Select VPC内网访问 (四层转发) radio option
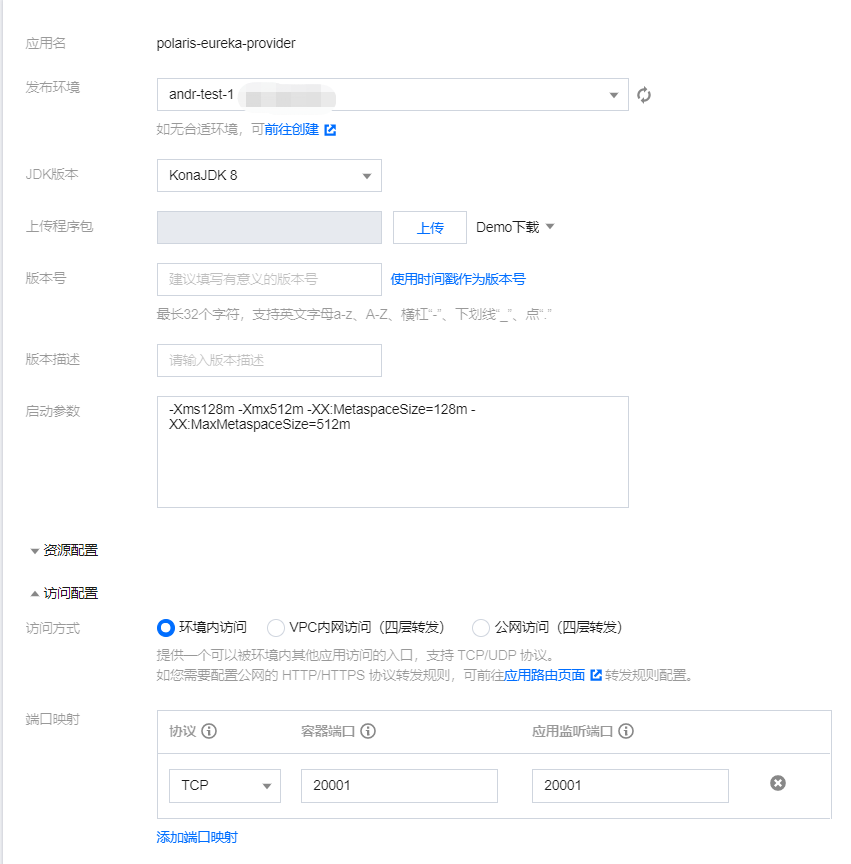Viewport: 851px width, 864px height. click(276, 628)
